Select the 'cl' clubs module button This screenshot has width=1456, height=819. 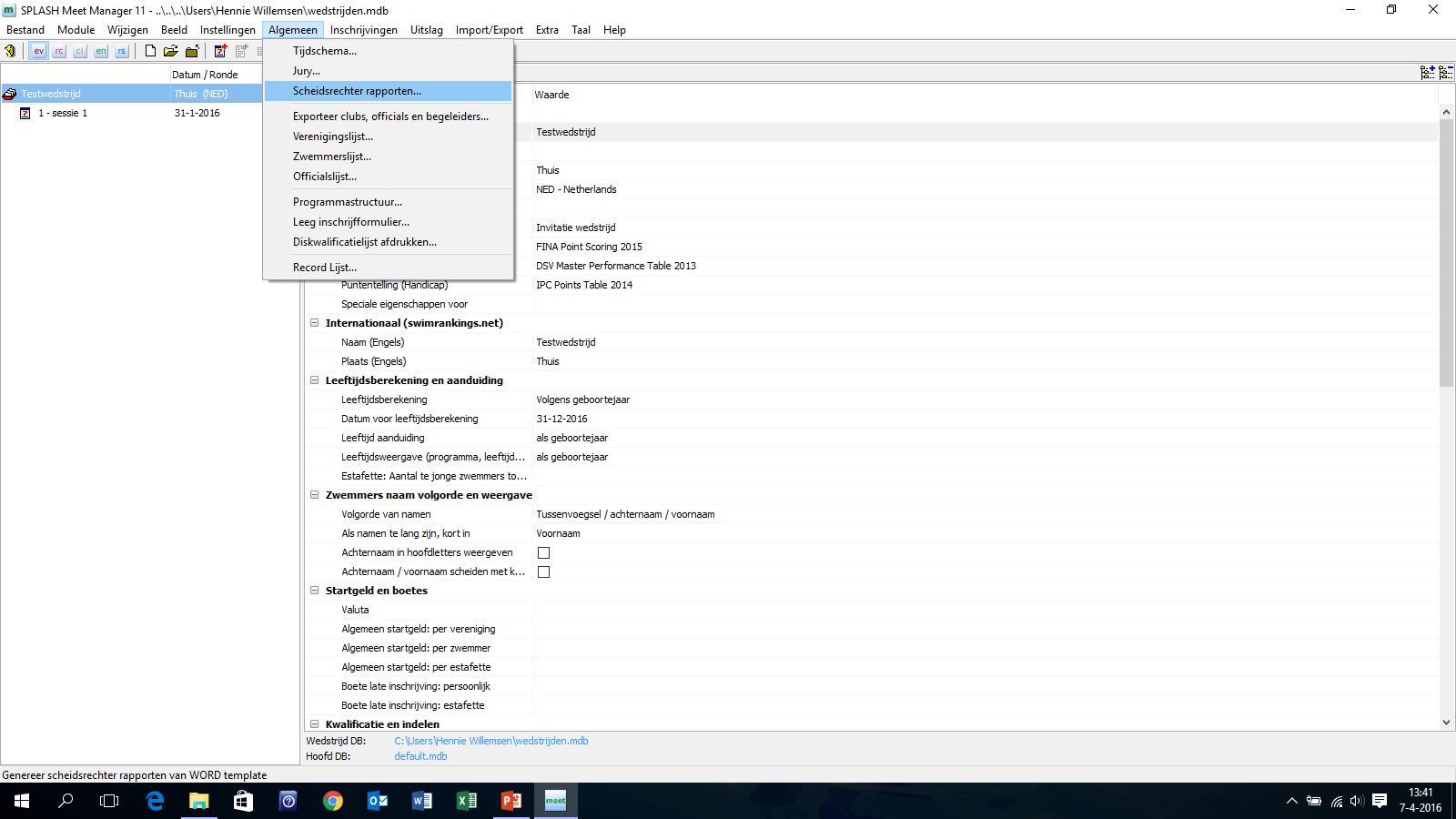(x=80, y=51)
